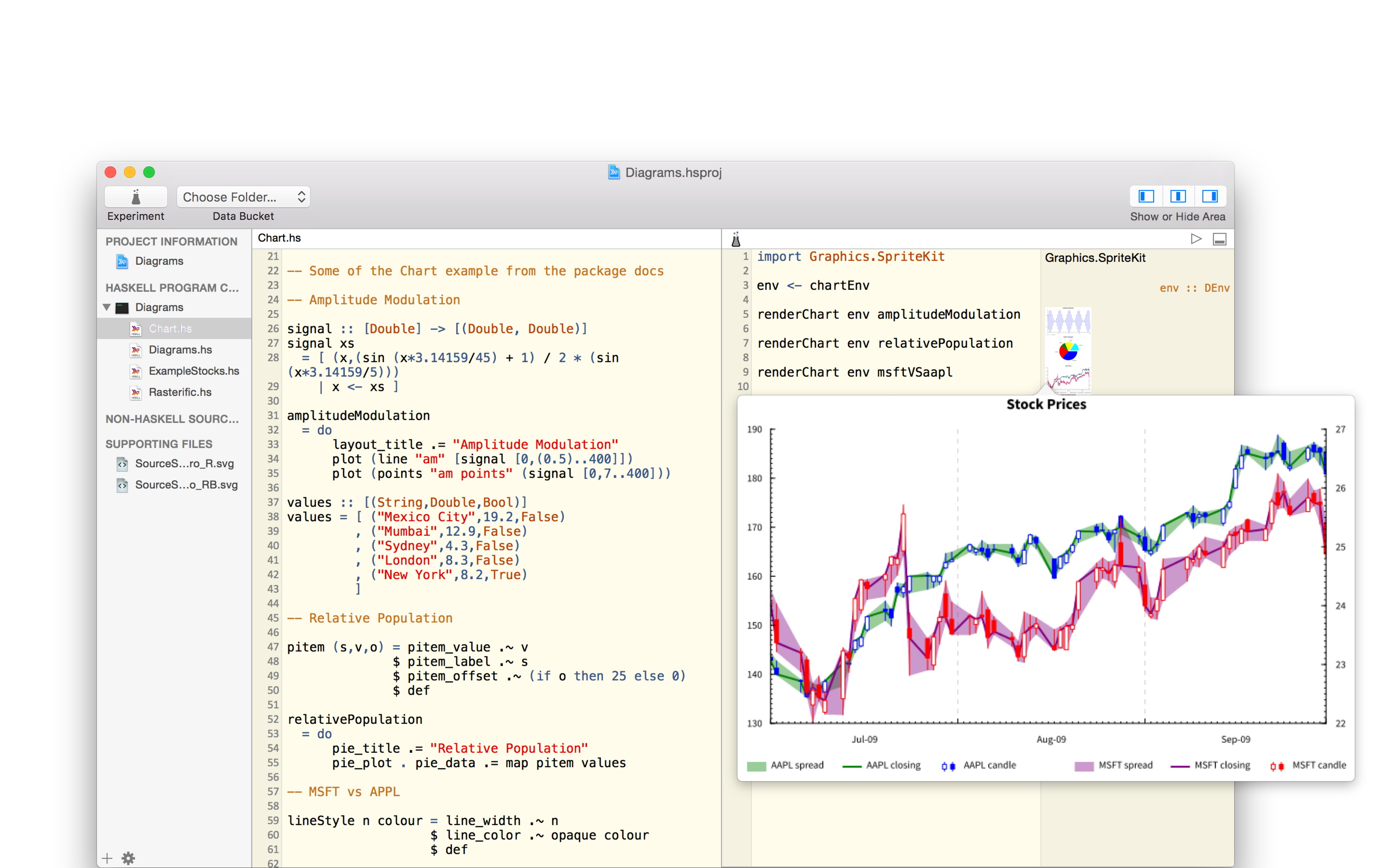1389x868 pixels.
Task: Click the 'env :: DEnv' result text
Action: click(x=1195, y=287)
